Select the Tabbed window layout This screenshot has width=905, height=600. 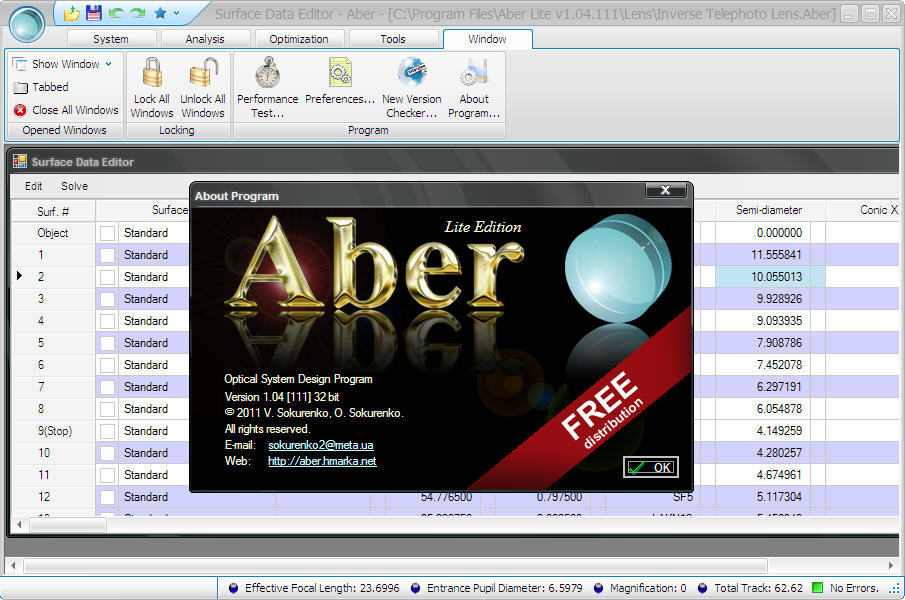[41, 87]
